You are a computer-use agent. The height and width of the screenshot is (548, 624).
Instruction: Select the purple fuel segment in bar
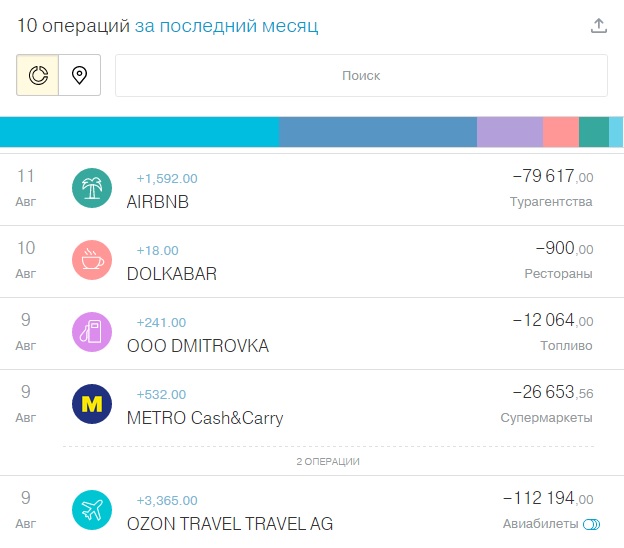[510, 132]
